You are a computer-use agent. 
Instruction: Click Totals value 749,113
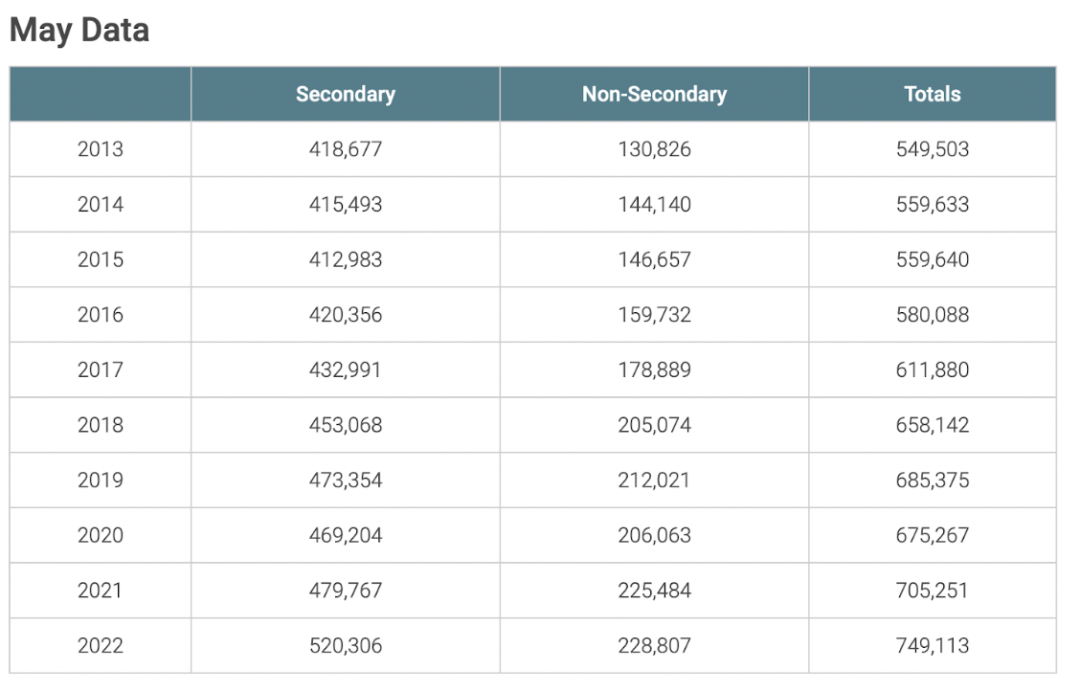pos(932,645)
